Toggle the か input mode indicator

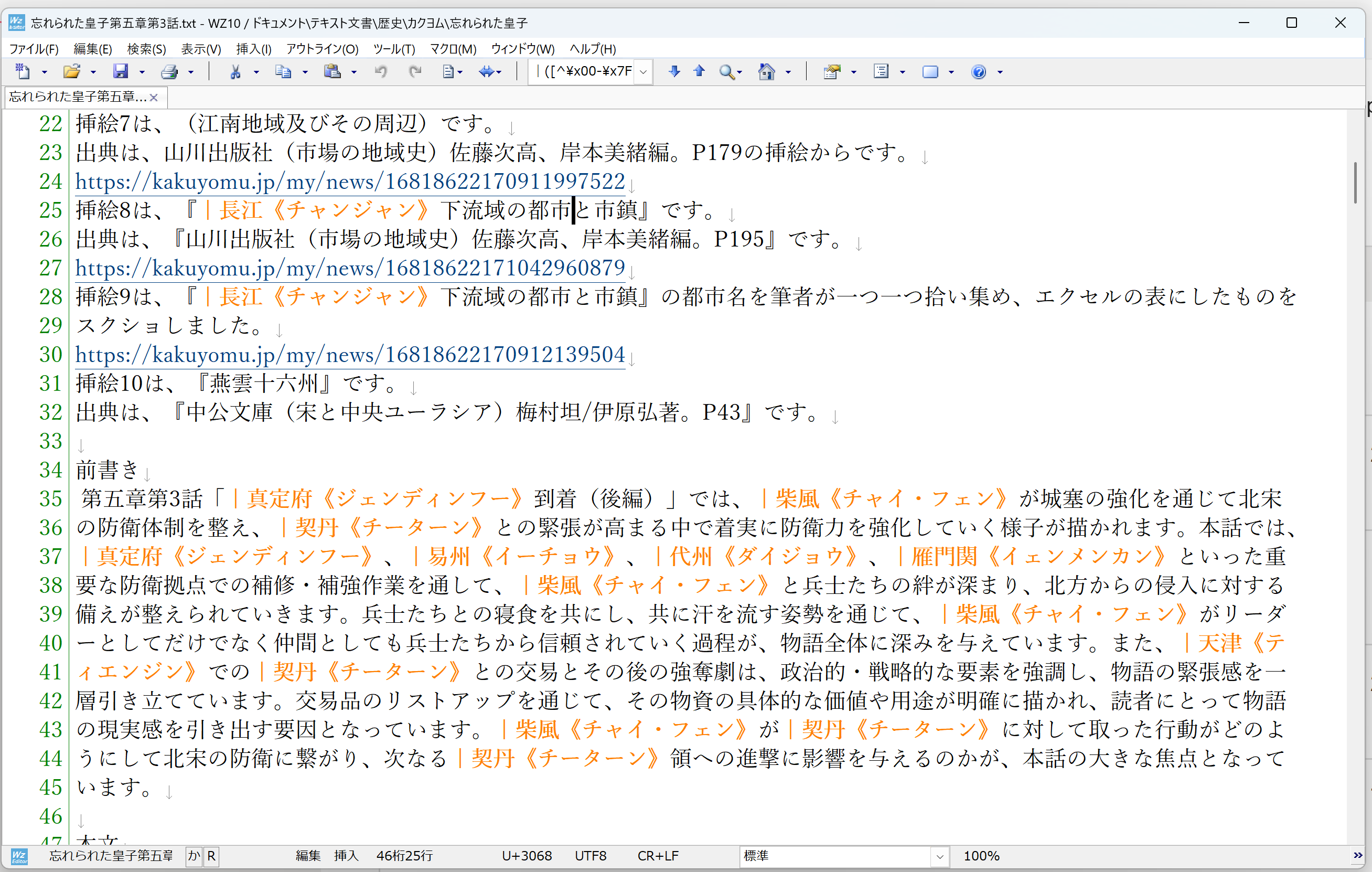(194, 855)
